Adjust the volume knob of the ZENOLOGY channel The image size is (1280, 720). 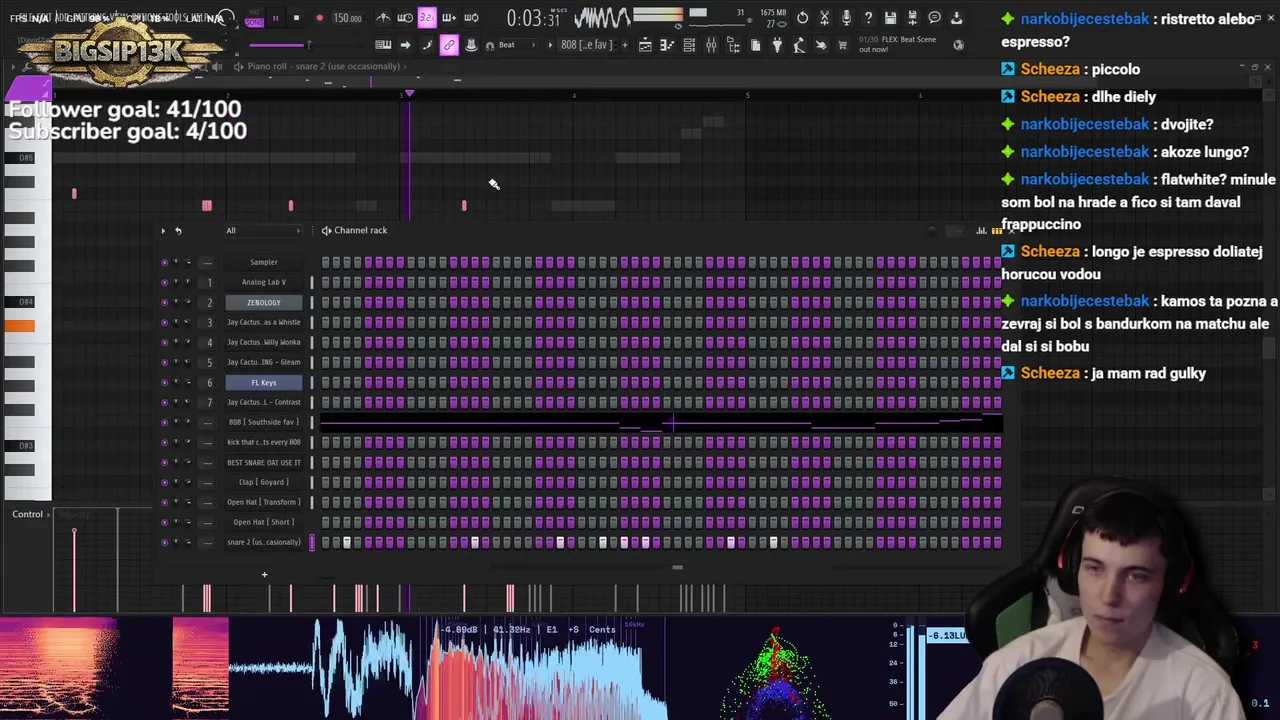click(187, 302)
